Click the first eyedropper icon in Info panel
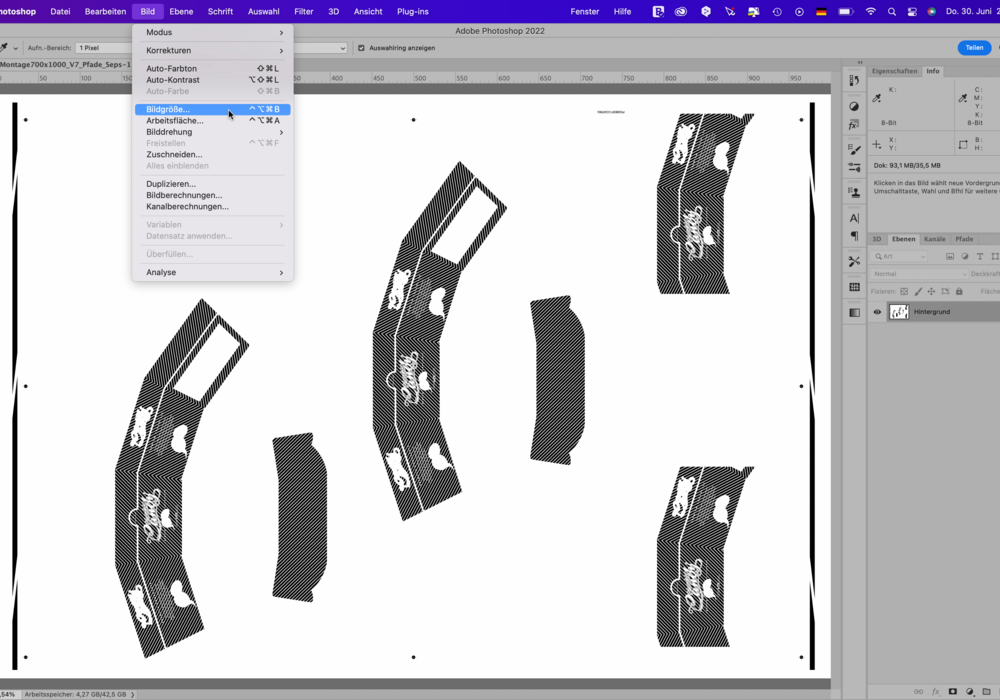The width and height of the screenshot is (1000, 700). (877, 98)
